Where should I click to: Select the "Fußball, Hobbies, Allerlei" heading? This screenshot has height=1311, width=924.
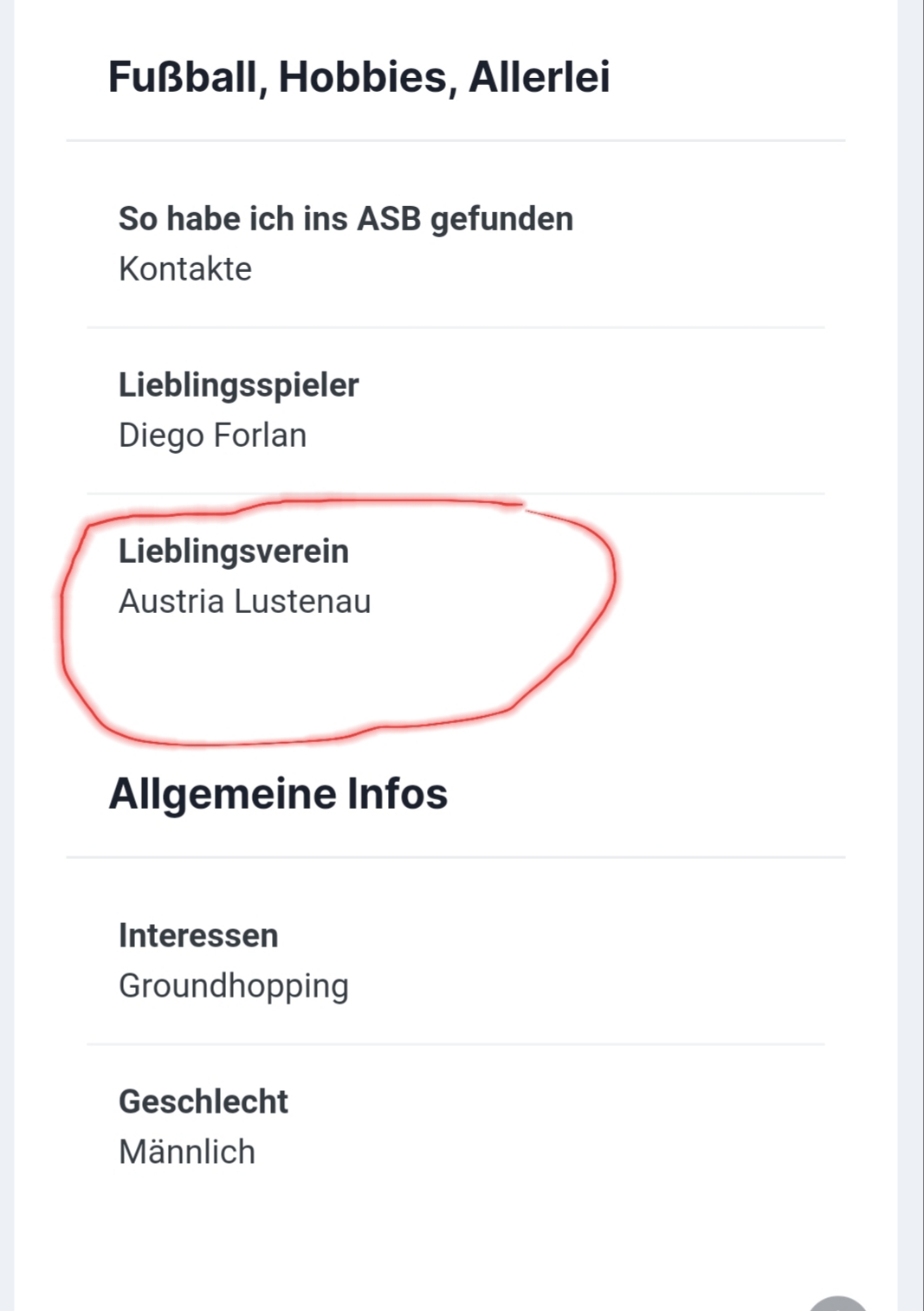pyautogui.click(x=359, y=78)
